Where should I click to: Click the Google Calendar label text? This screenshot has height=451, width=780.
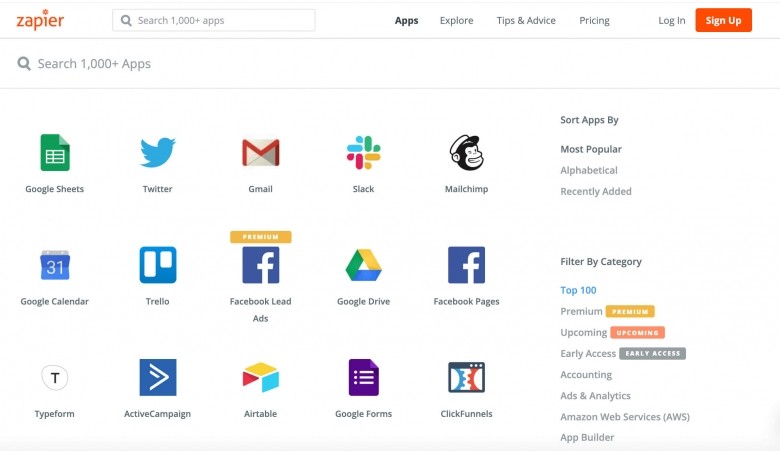click(55, 301)
